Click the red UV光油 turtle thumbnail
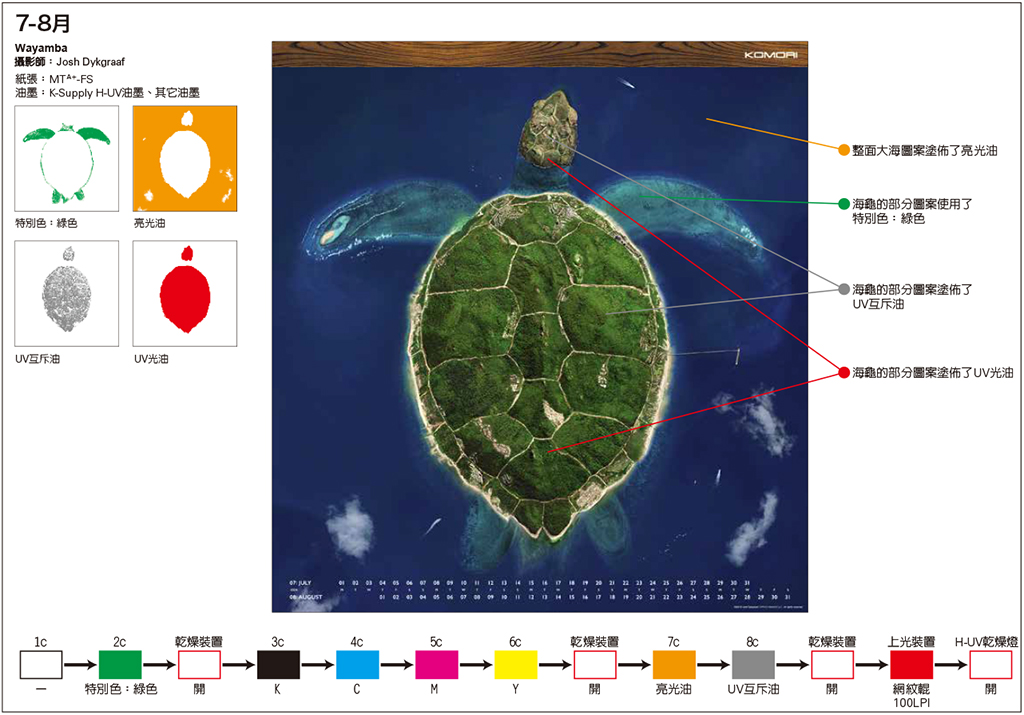This screenshot has width=1024, height=715. point(185,293)
